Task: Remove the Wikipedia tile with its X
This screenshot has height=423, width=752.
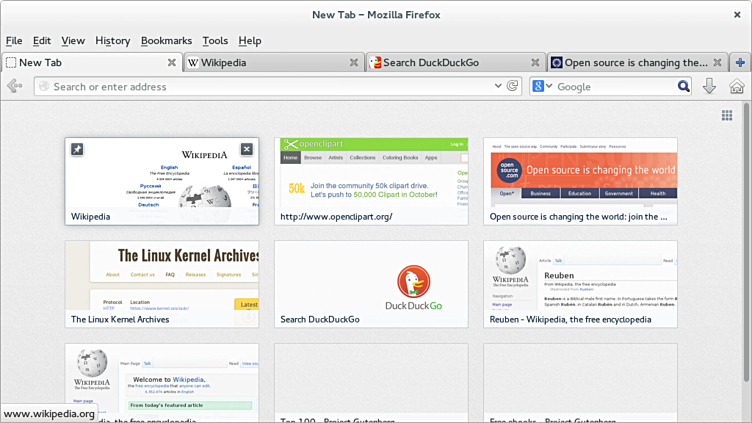Action: 247,149
